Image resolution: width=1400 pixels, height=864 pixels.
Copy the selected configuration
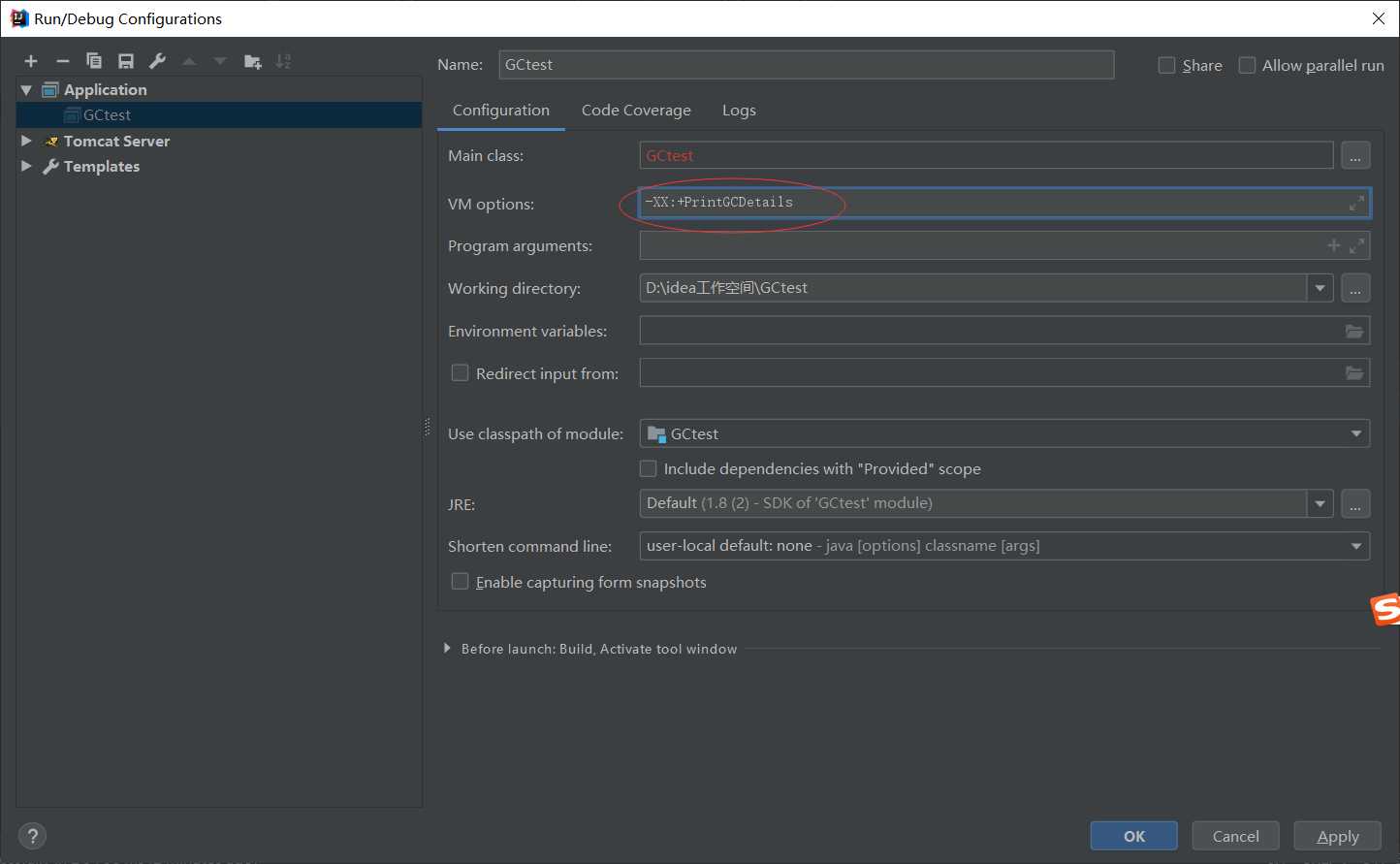tap(94, 61)
